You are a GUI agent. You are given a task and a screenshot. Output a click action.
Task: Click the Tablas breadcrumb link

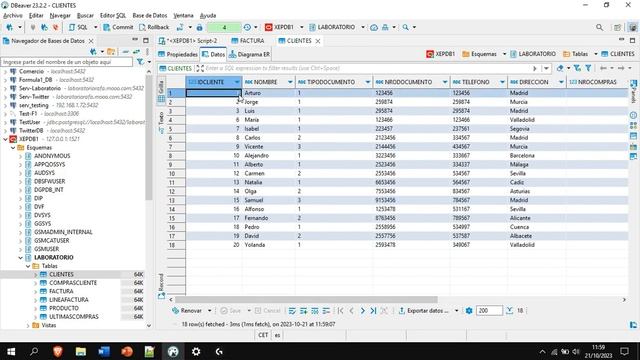click(x=576, y=54)
